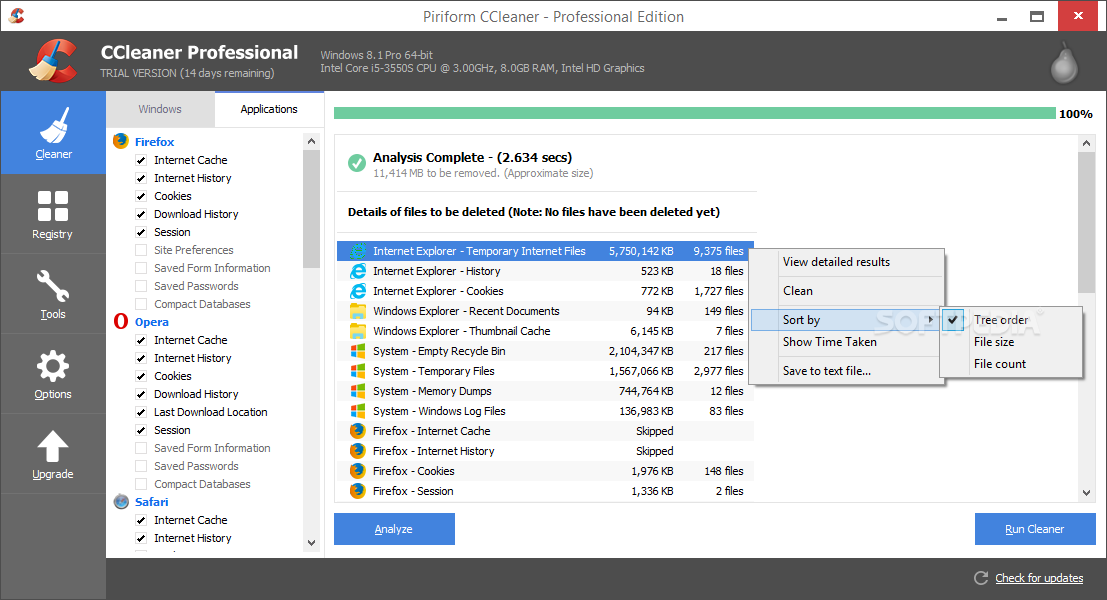Viewport: 1107px width, 600px height.
Task: Collapse the Firefox group heading
Action: 154,141
